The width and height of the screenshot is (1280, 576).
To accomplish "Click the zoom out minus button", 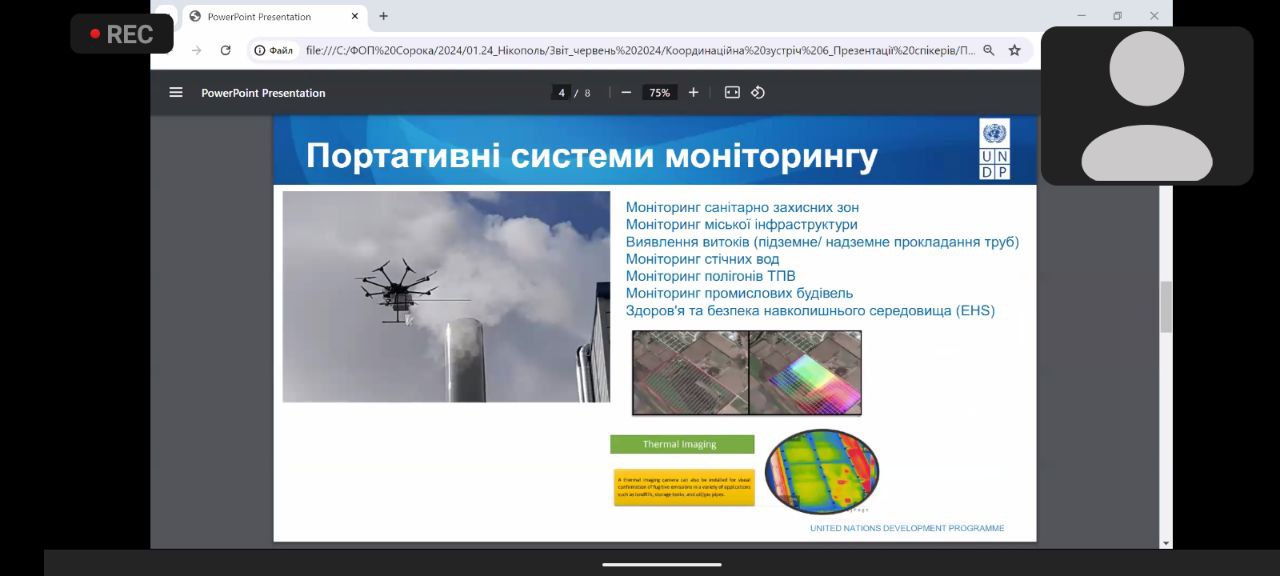I will [626, 92].
